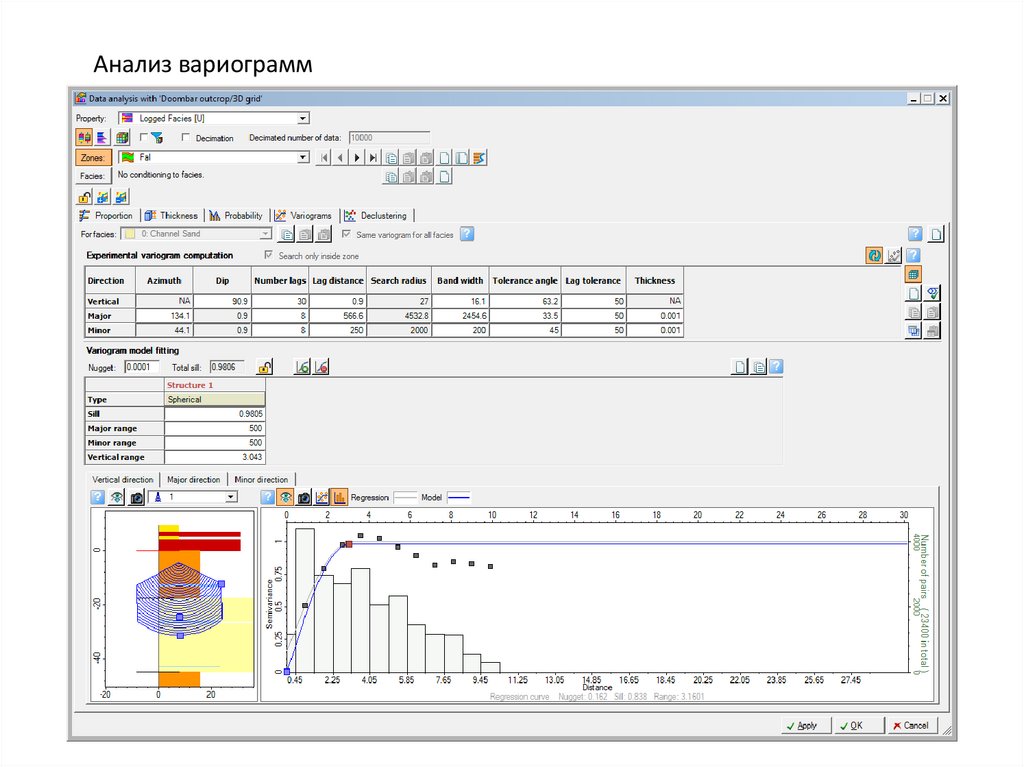Go to the next zone
The height and width of the screenshot is (767, 1024).
[x=357, y=157]
